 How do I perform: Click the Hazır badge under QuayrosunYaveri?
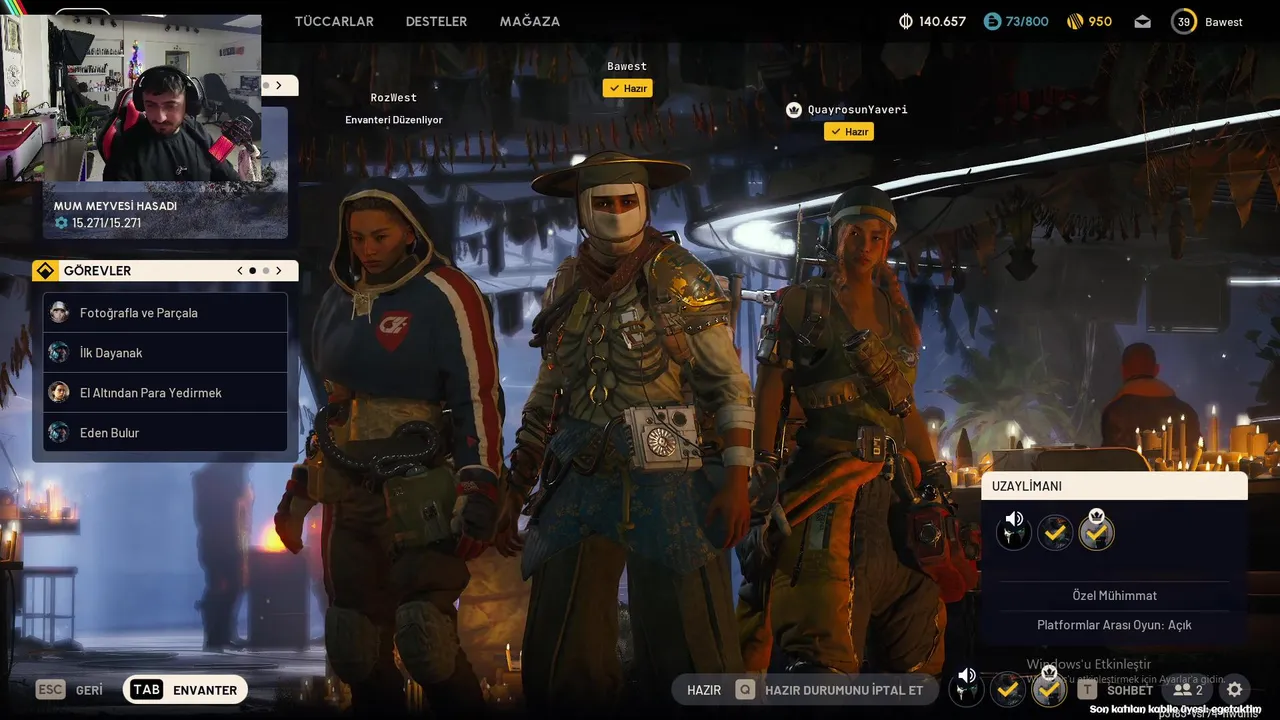pos(849,131)
